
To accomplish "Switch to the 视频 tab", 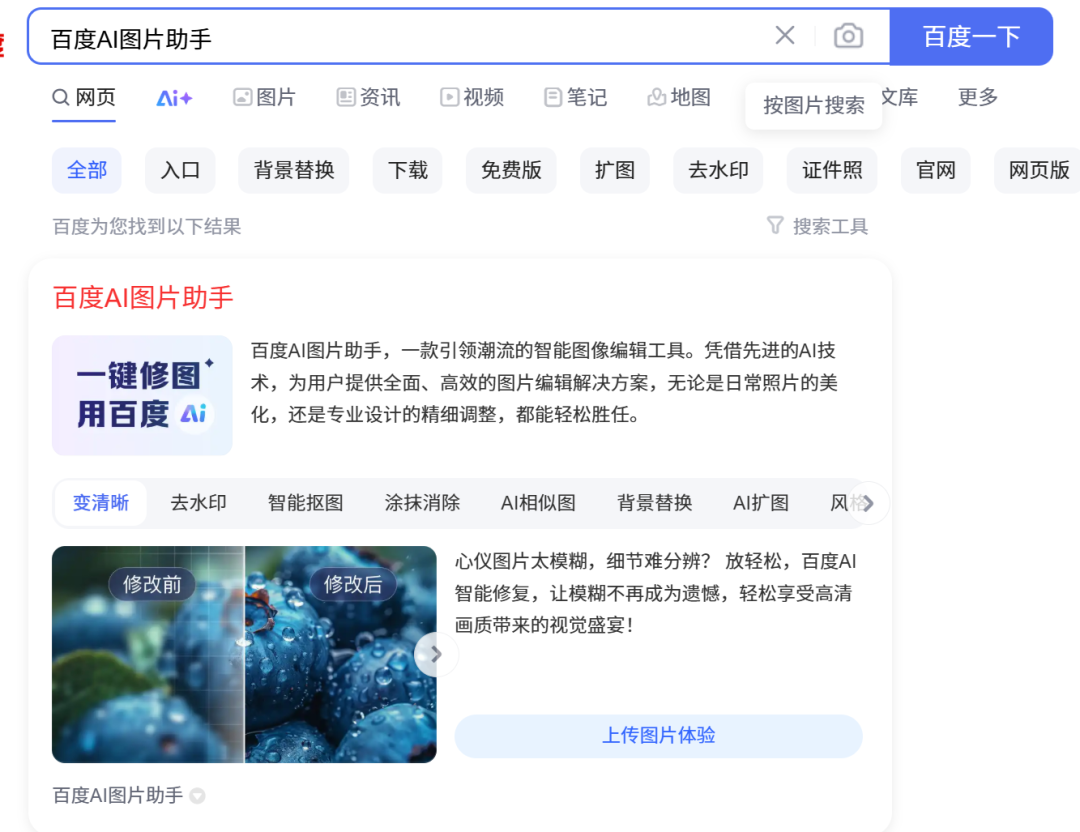I will (472, 97).
